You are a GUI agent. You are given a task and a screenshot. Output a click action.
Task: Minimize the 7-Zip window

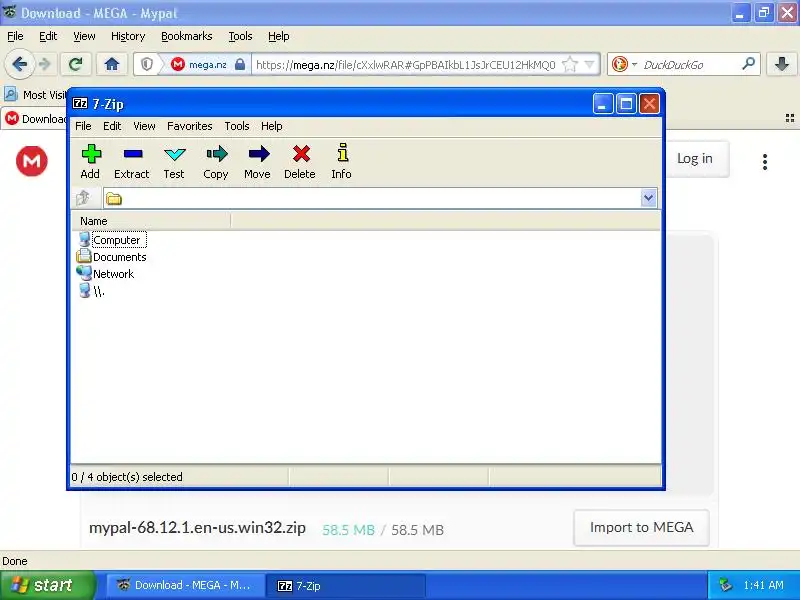pos(603,104)
